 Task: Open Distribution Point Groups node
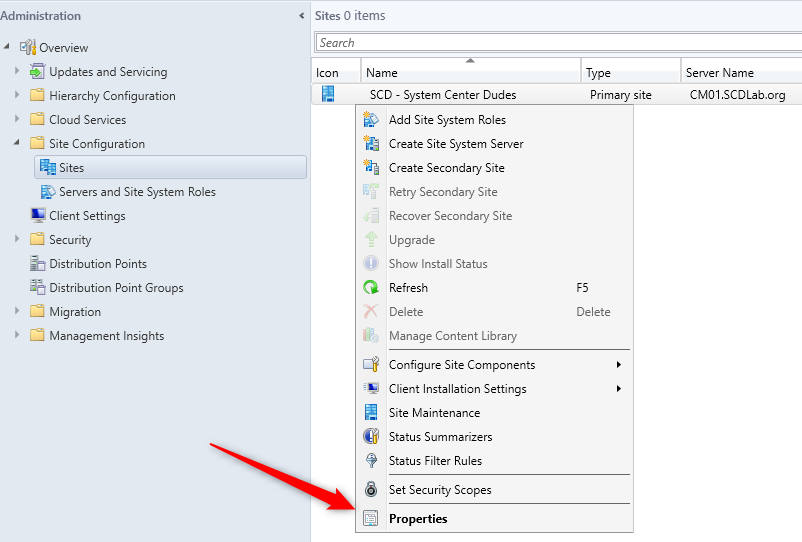pyautogui.click(x=116, y=288)
